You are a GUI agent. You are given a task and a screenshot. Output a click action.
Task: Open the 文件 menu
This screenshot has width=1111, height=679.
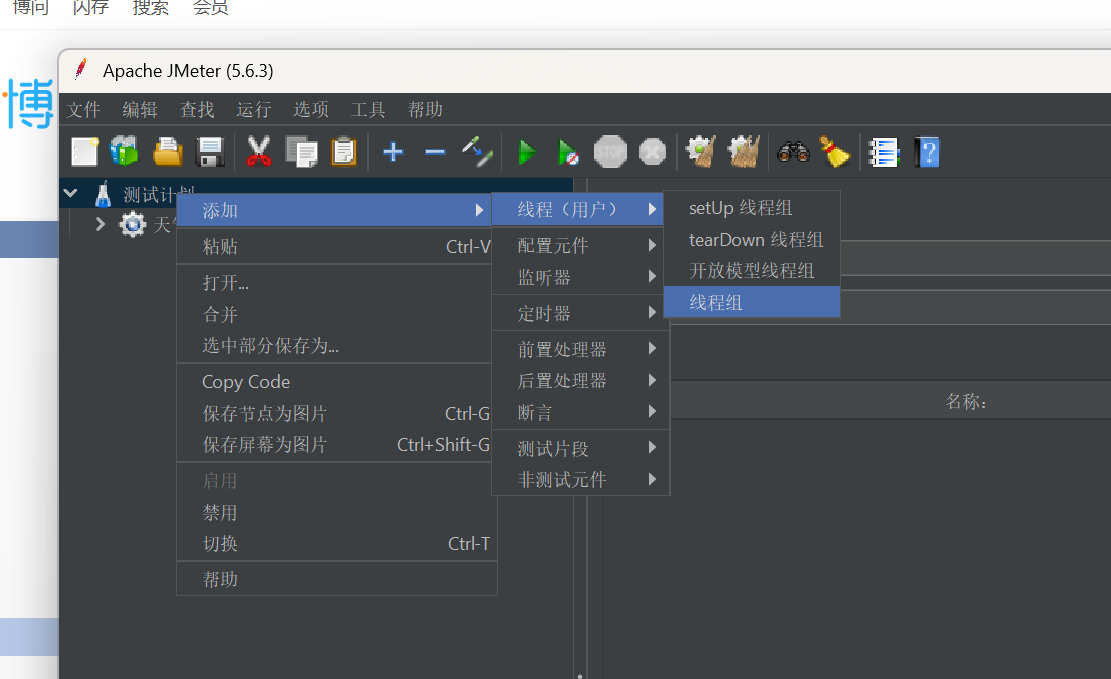[x=84, y=110]
